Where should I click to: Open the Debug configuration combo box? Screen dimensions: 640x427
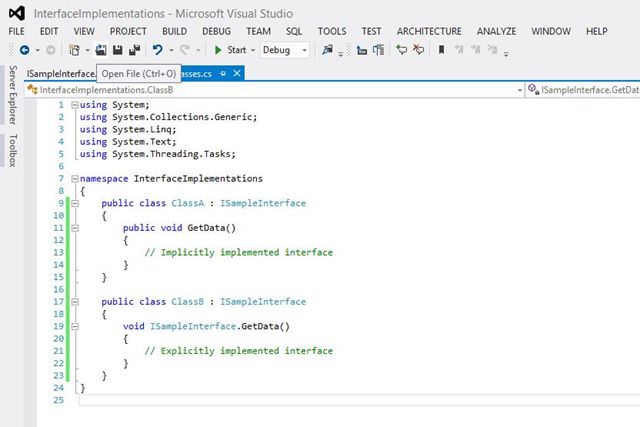point(285,50)
